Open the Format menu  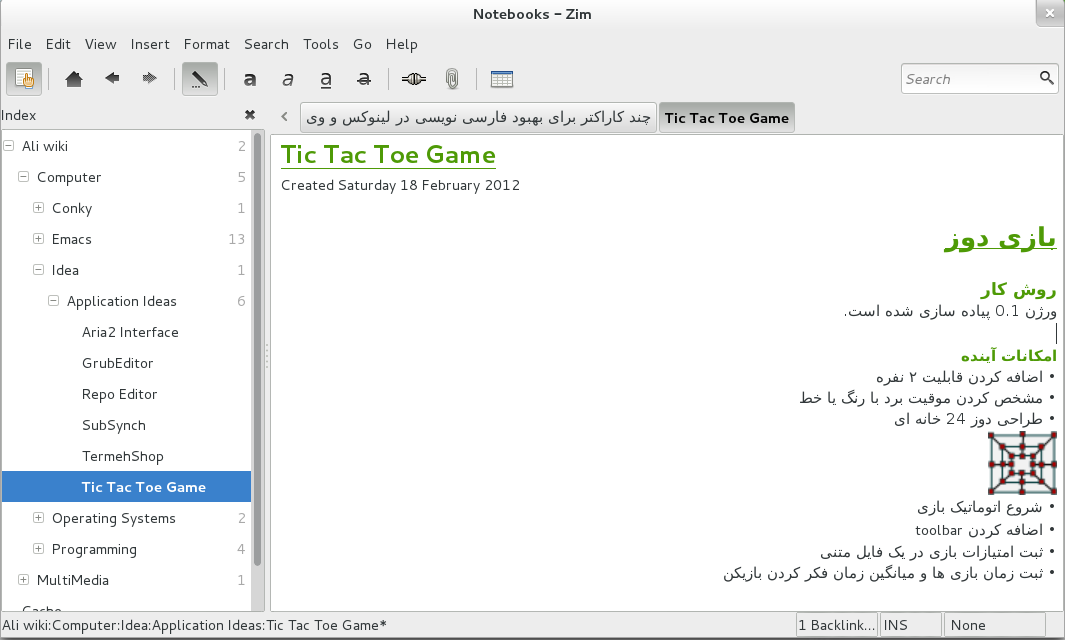206,44
